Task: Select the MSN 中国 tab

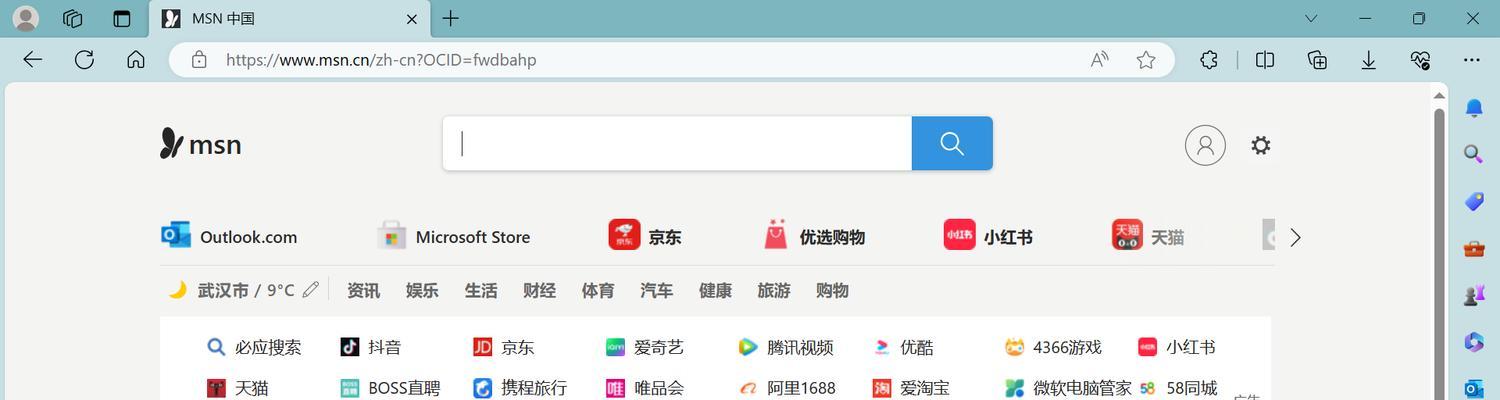Action: click(x=290, y=19)
